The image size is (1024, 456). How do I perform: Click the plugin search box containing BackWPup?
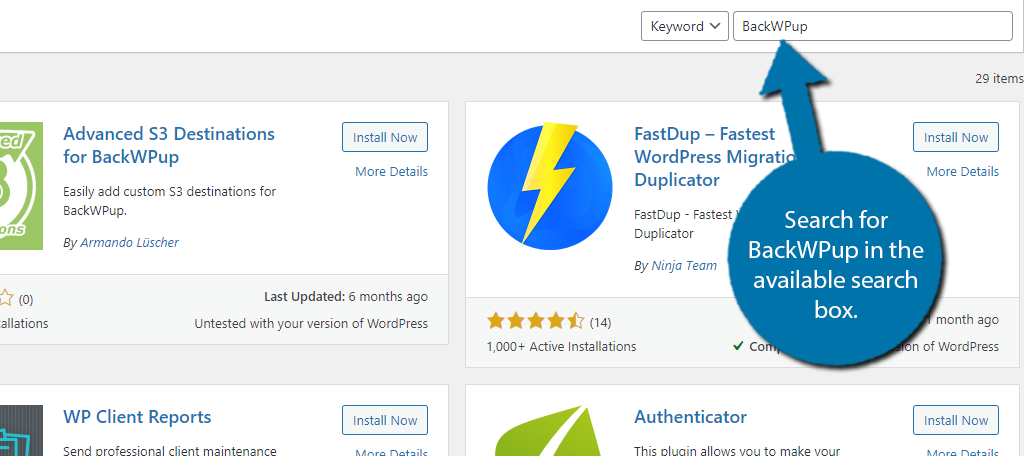(x=872, y=26)
